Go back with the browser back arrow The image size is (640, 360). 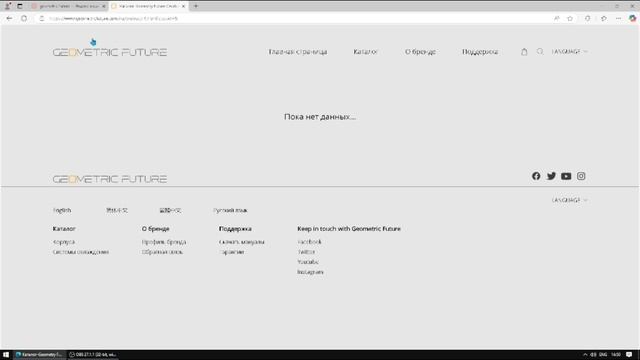[x=9, y=18]
